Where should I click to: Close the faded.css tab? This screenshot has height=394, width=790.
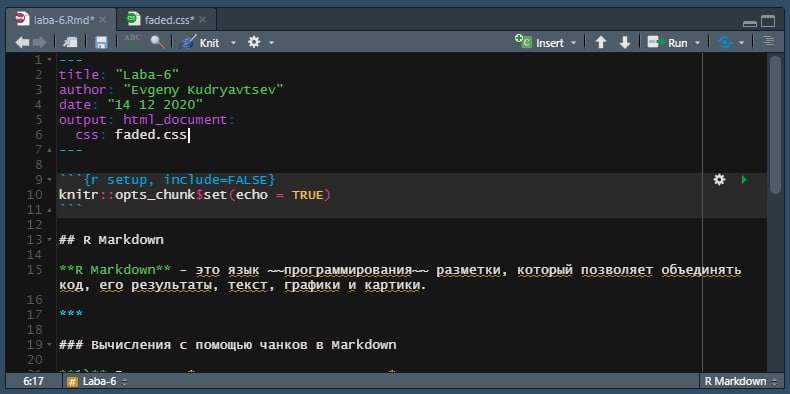point(203,20)
